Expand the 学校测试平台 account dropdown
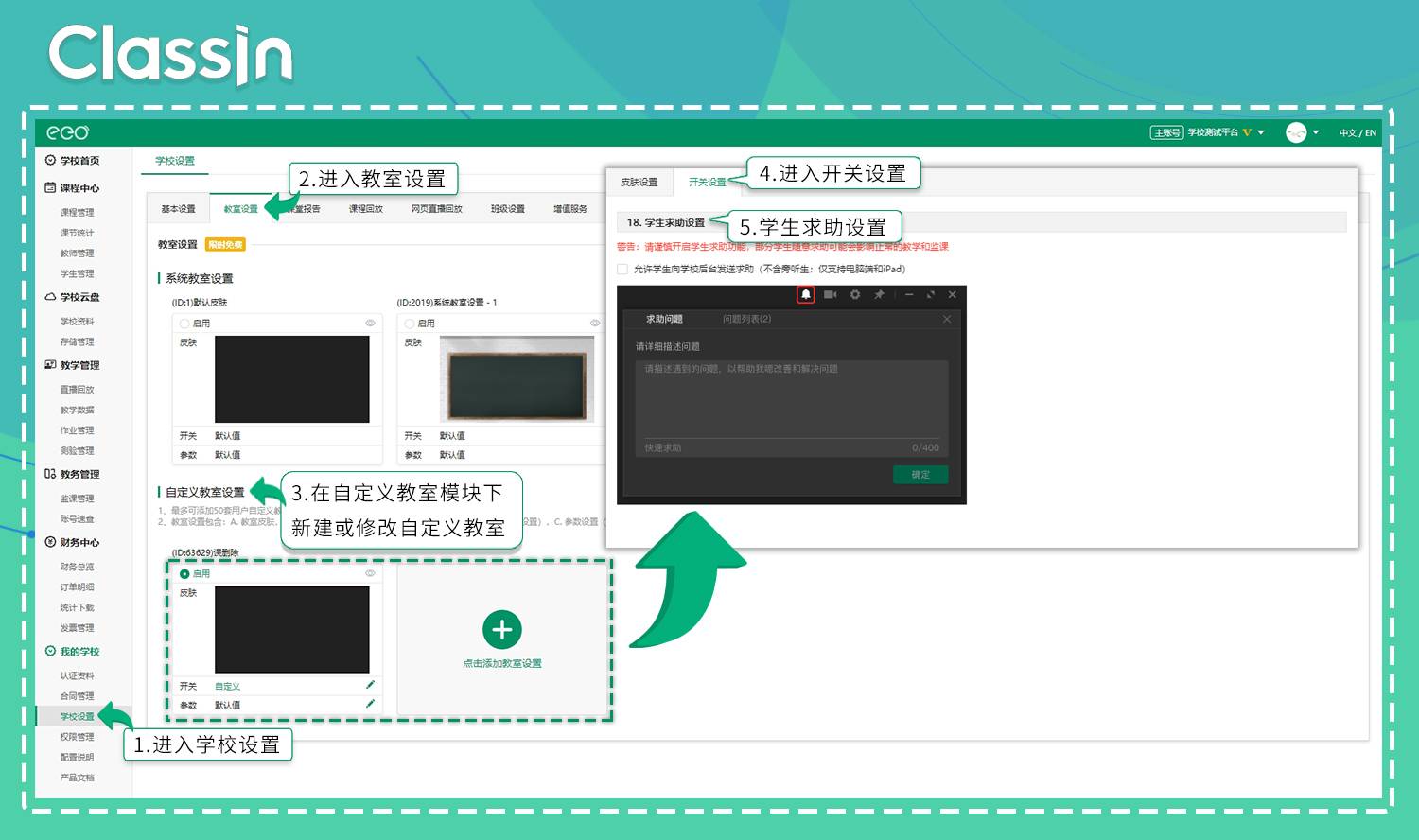 click(1261, 132)
